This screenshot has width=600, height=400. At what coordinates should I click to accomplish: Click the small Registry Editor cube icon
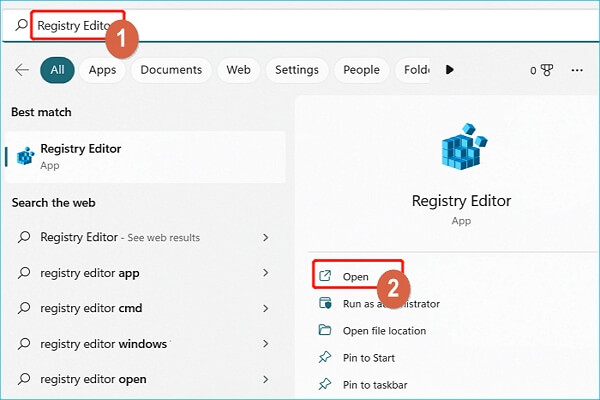point(25,156)
